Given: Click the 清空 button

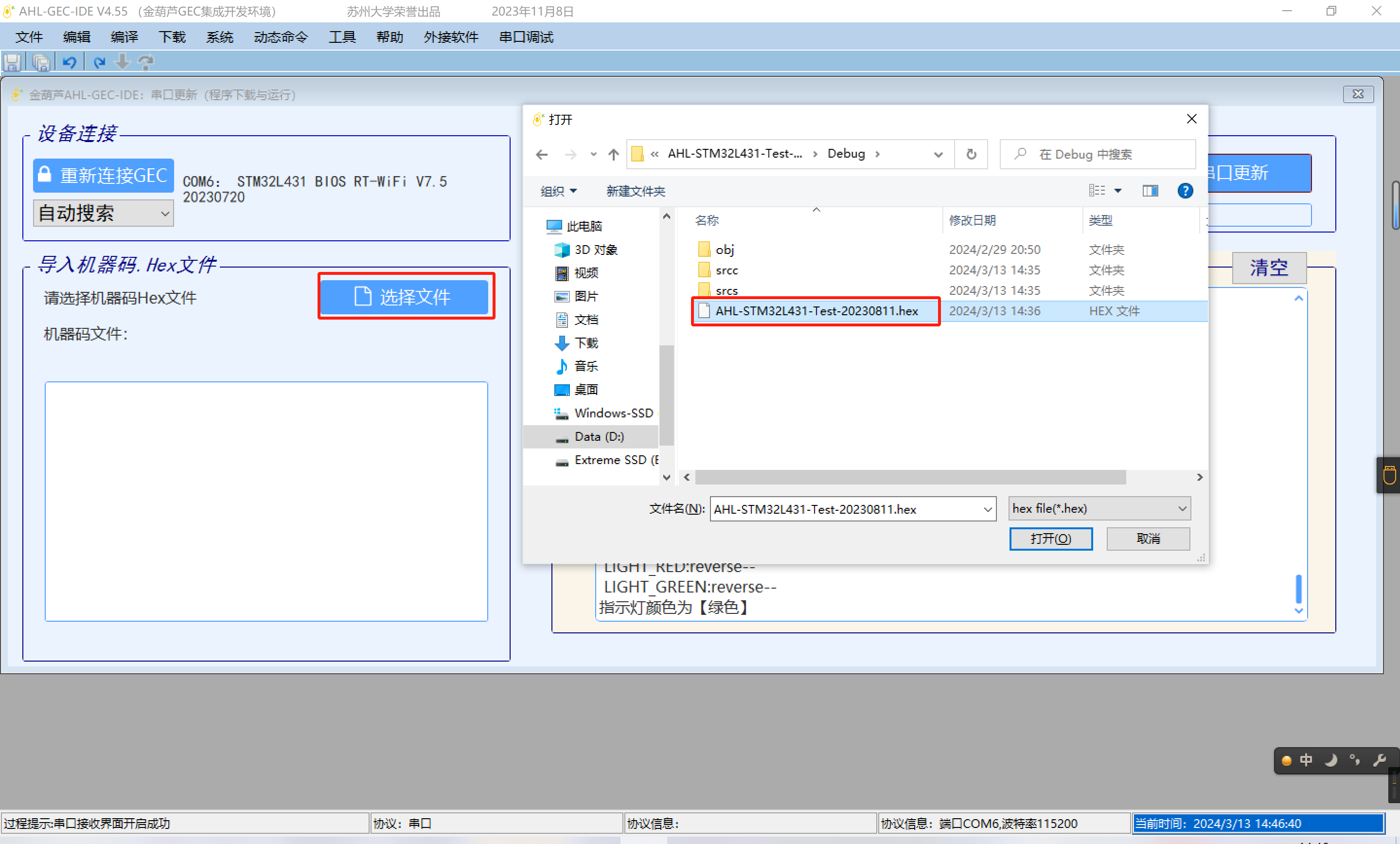Looking at the screenshot, I should [x=1269, y=268].
